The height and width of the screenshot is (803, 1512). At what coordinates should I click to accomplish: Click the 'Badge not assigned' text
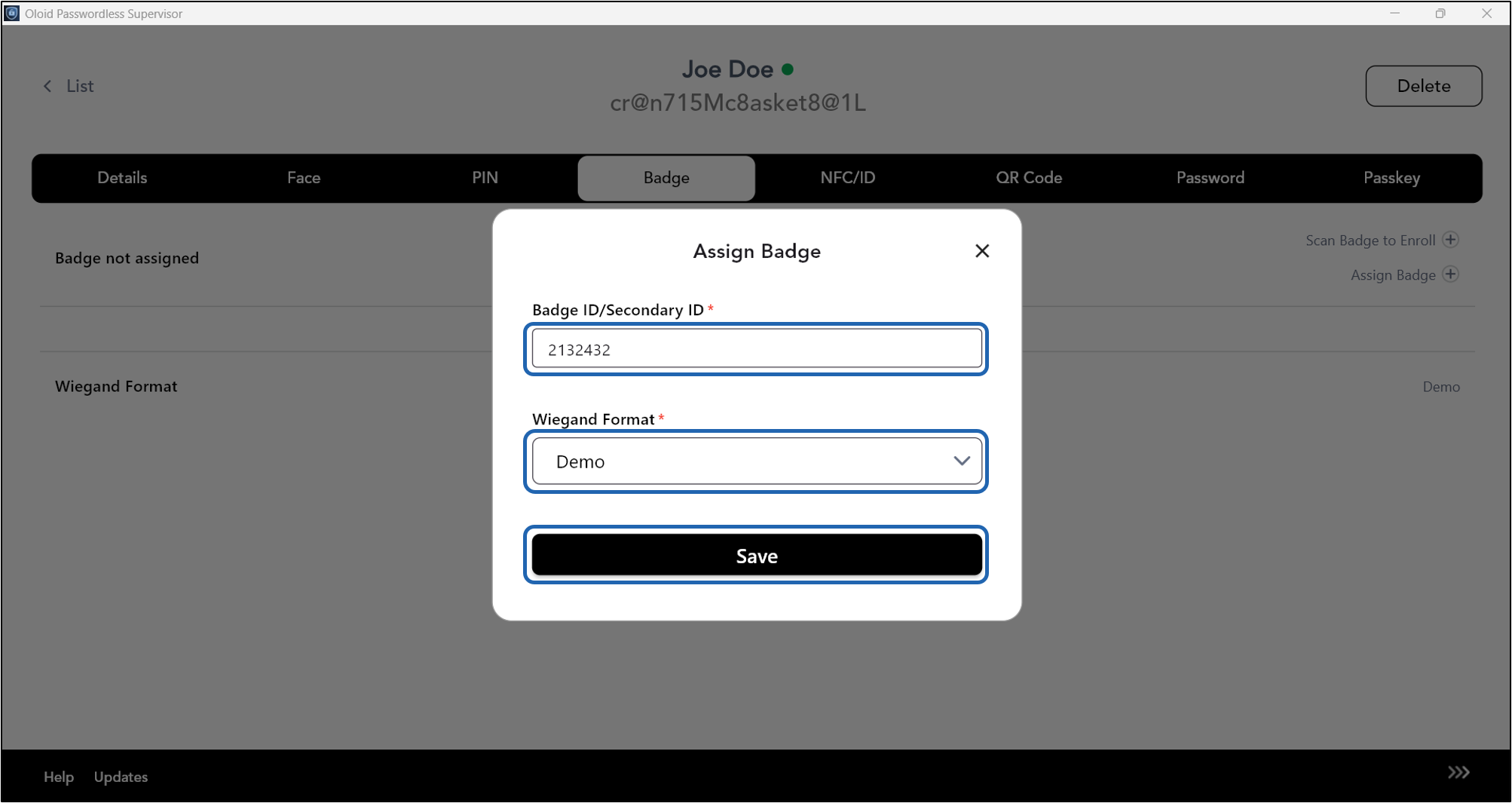pyautogui.click(x=127, y=258)
